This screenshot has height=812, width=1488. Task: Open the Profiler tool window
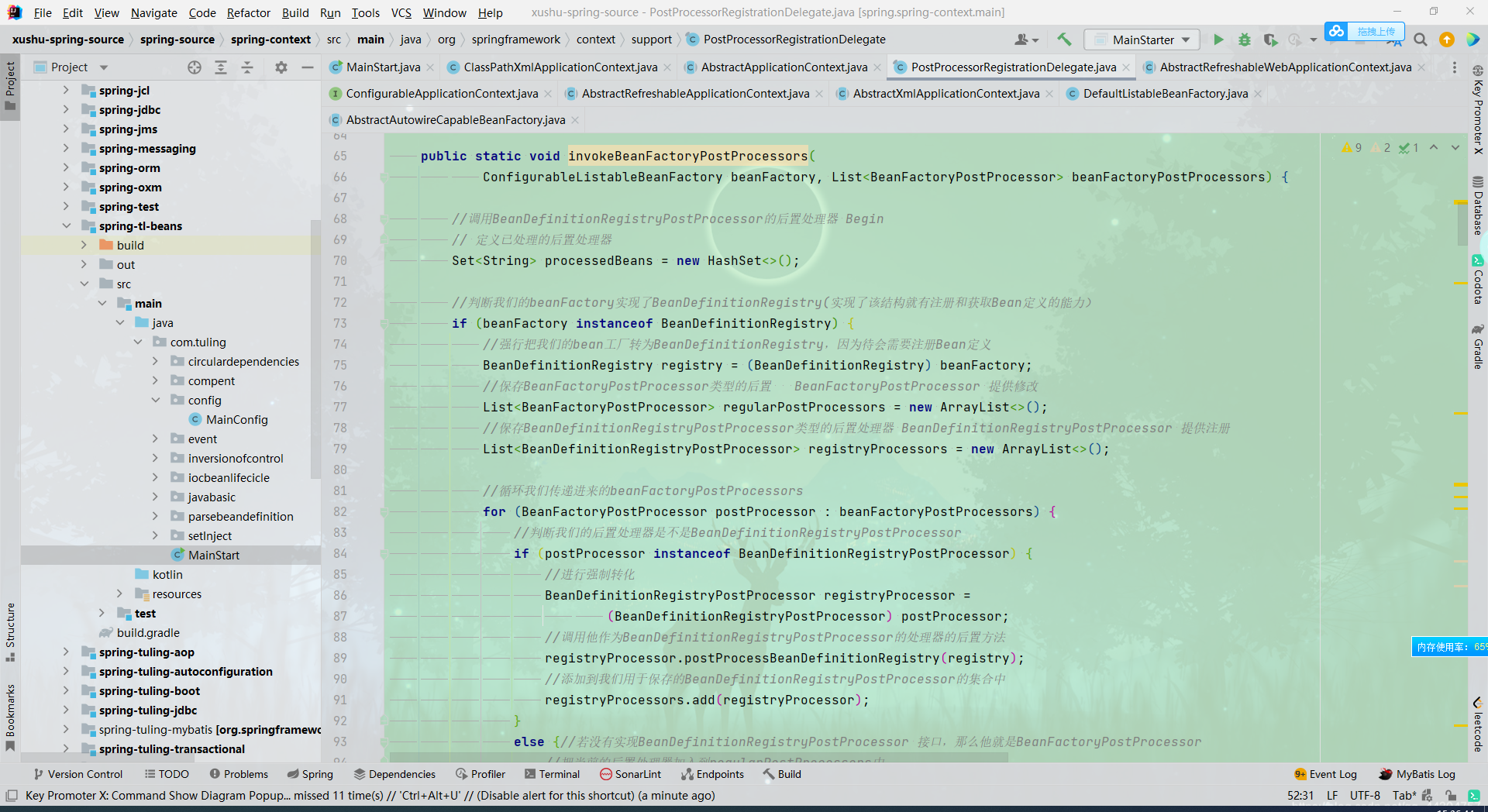pos(480,774)
